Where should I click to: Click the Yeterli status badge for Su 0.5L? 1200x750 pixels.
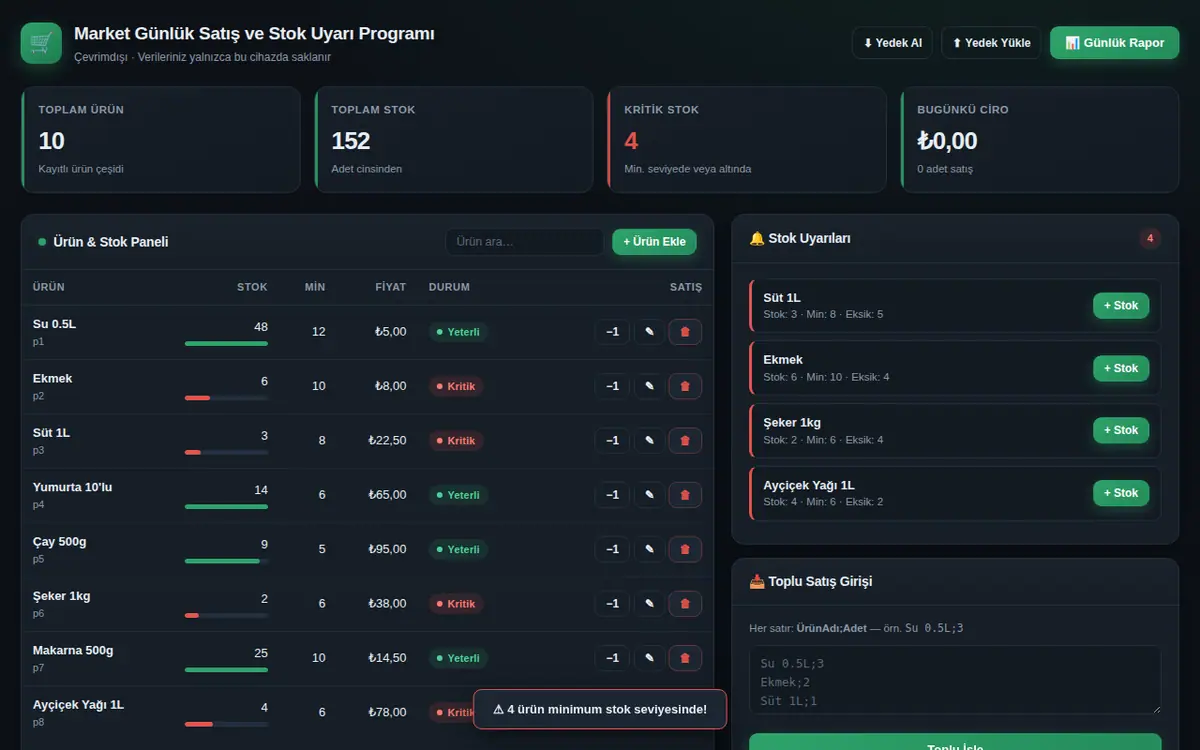(458, 332)
